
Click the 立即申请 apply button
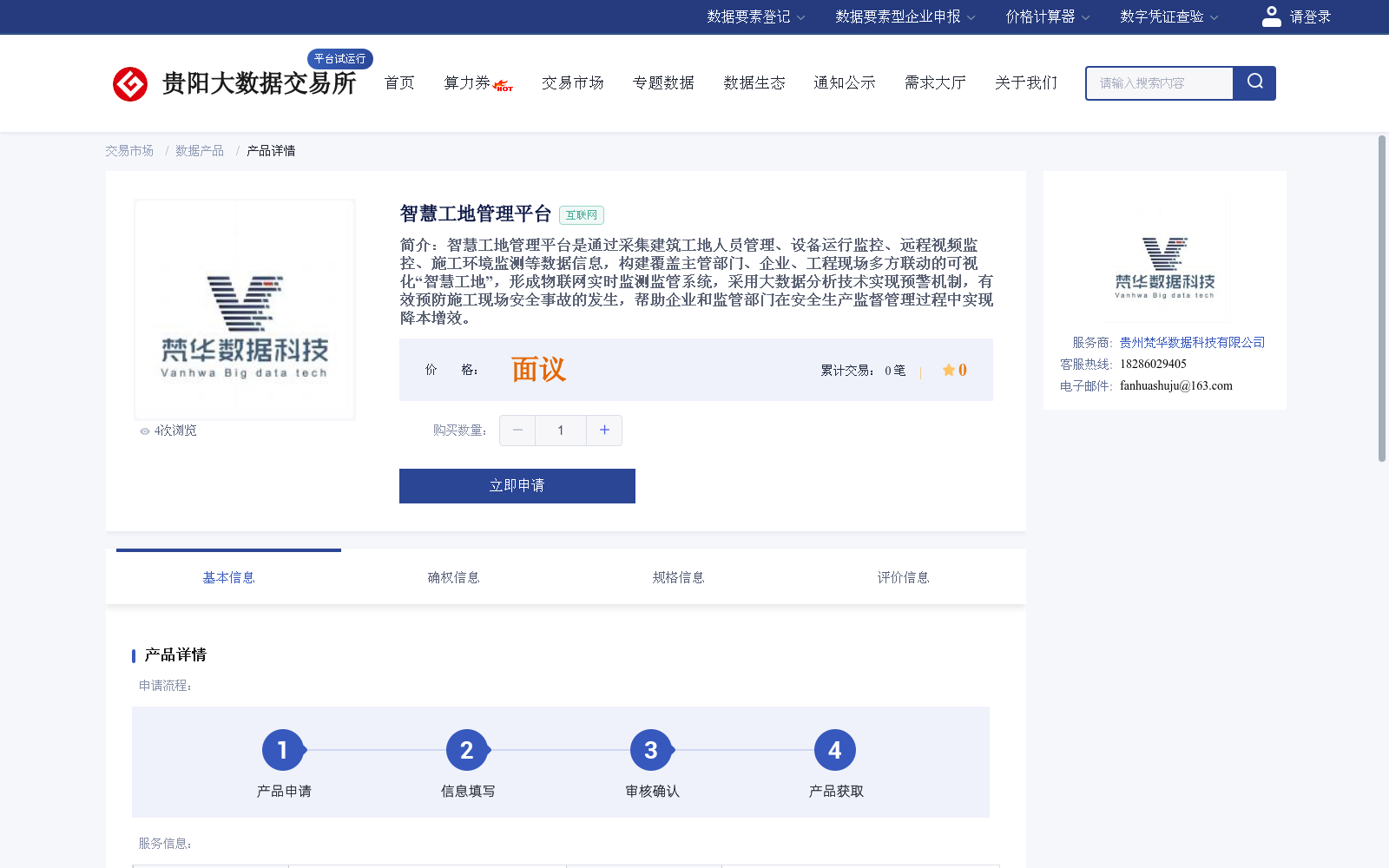point(517,486)
